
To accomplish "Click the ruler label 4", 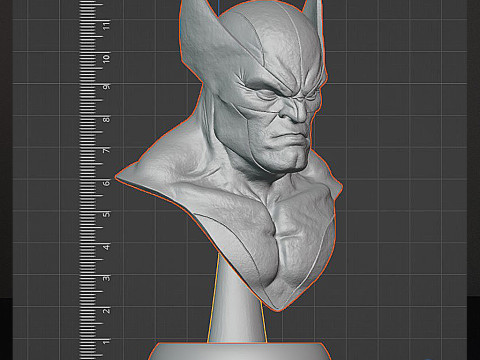I will [x=106, y=247].
